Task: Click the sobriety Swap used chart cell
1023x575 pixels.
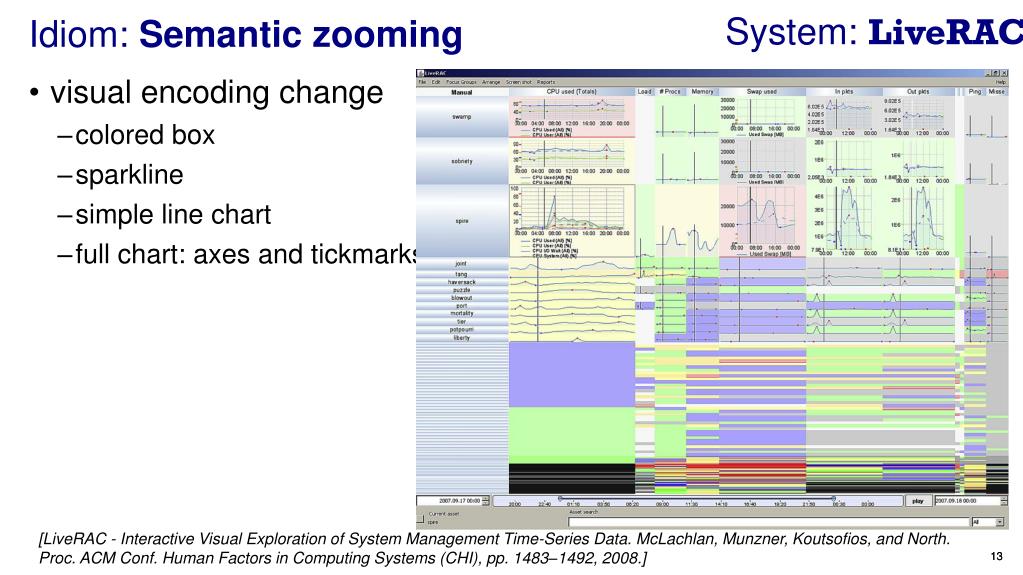Action: pos(762,161)
